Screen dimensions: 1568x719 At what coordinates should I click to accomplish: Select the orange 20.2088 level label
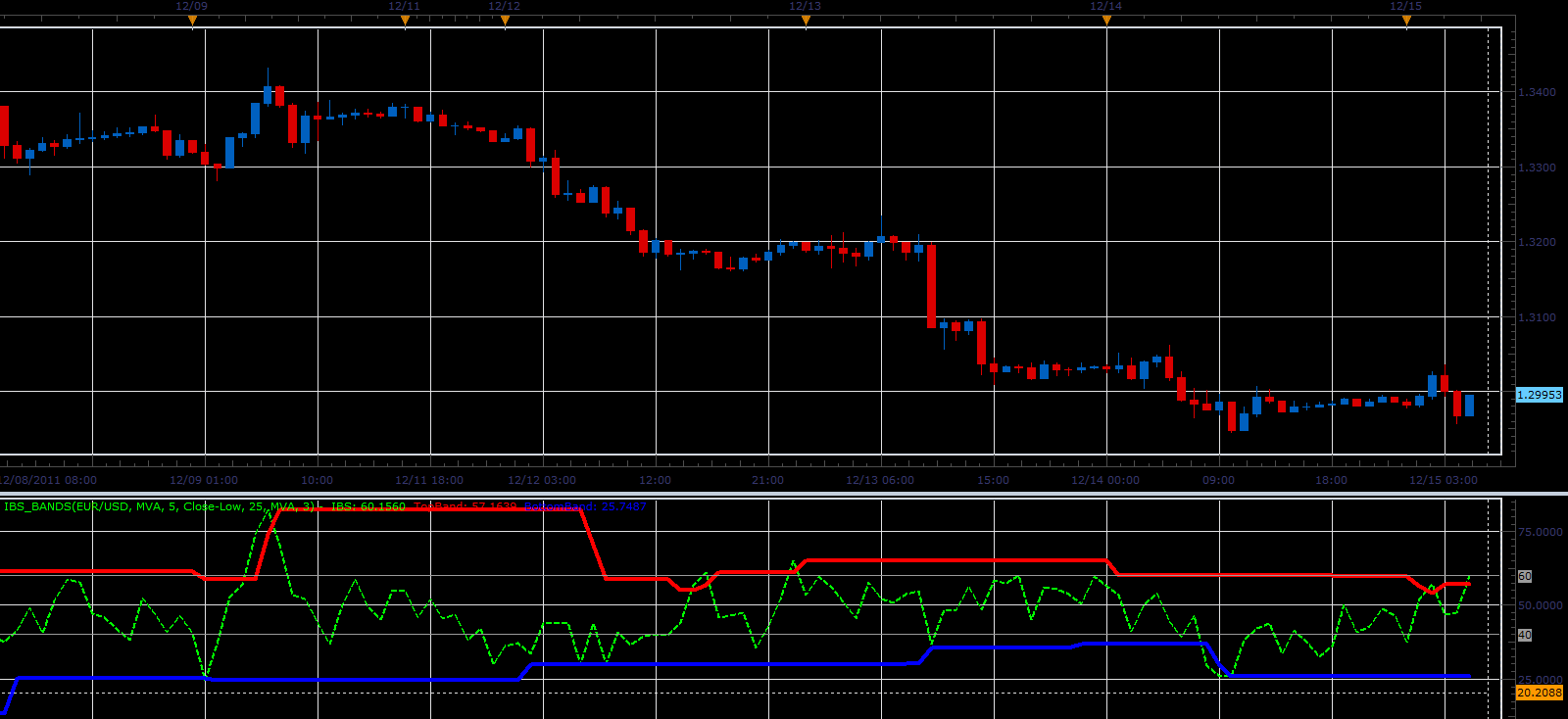[1540, 693]
